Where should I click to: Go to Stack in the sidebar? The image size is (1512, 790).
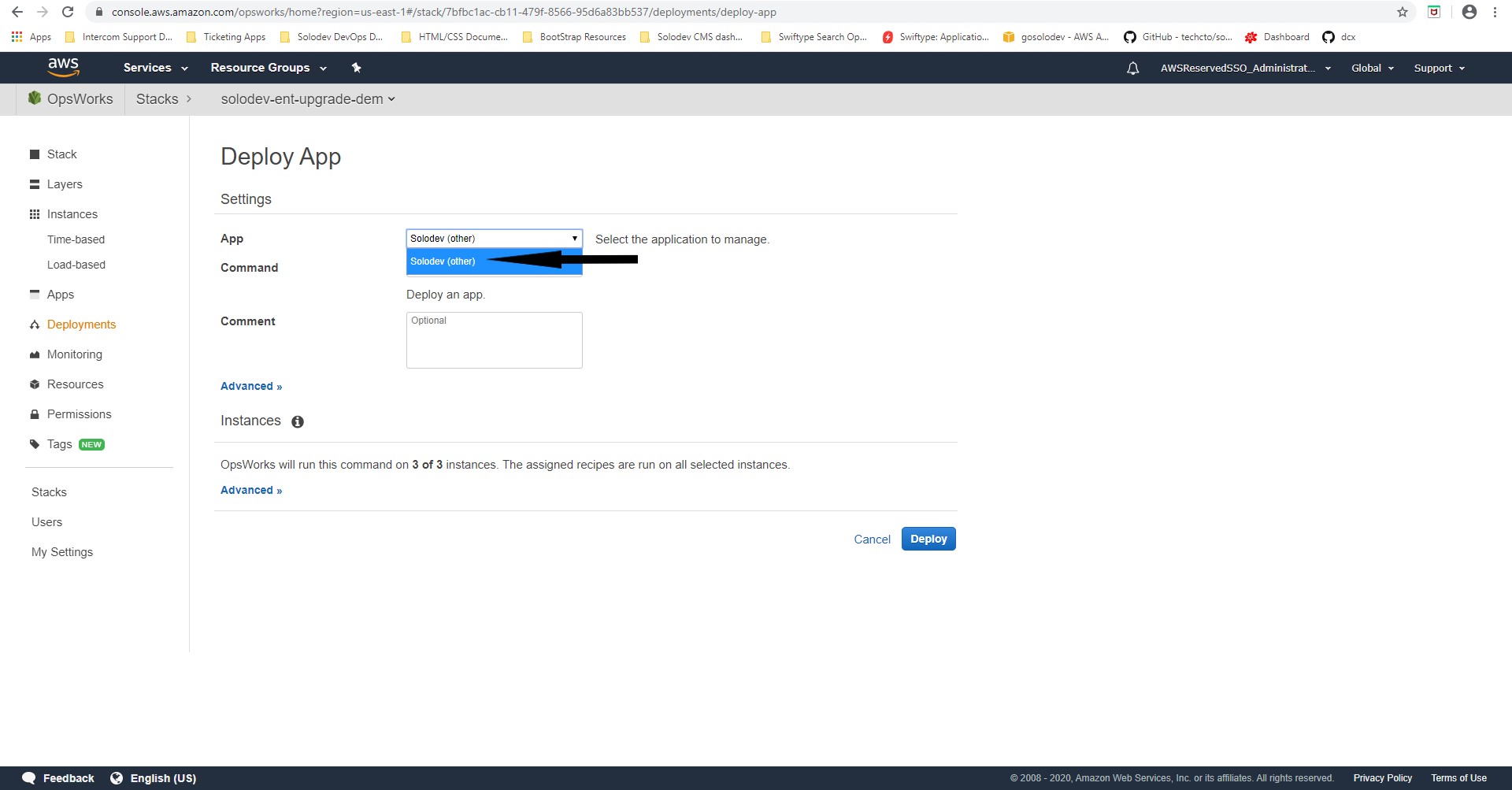pos(61,154)
